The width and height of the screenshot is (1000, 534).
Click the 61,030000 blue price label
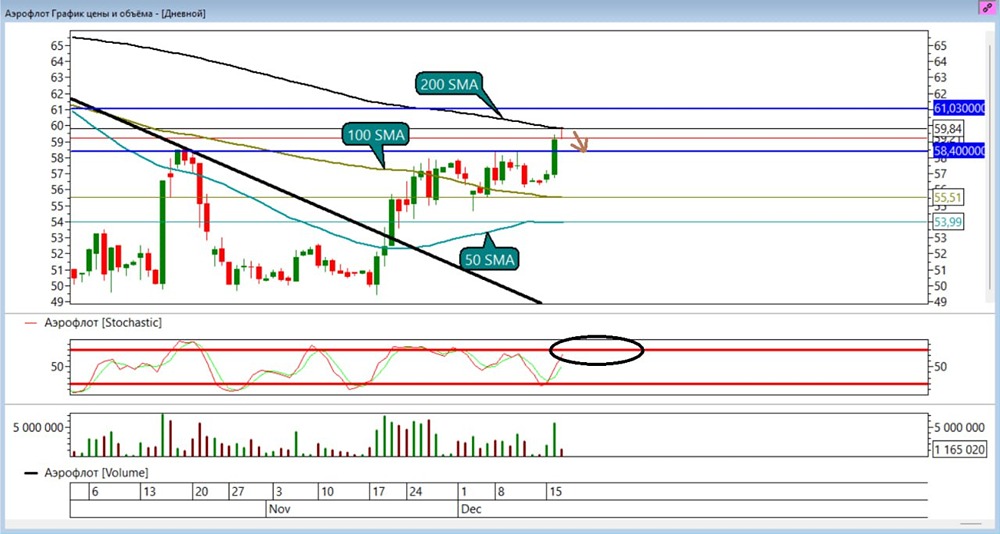(x=960, y=108)
